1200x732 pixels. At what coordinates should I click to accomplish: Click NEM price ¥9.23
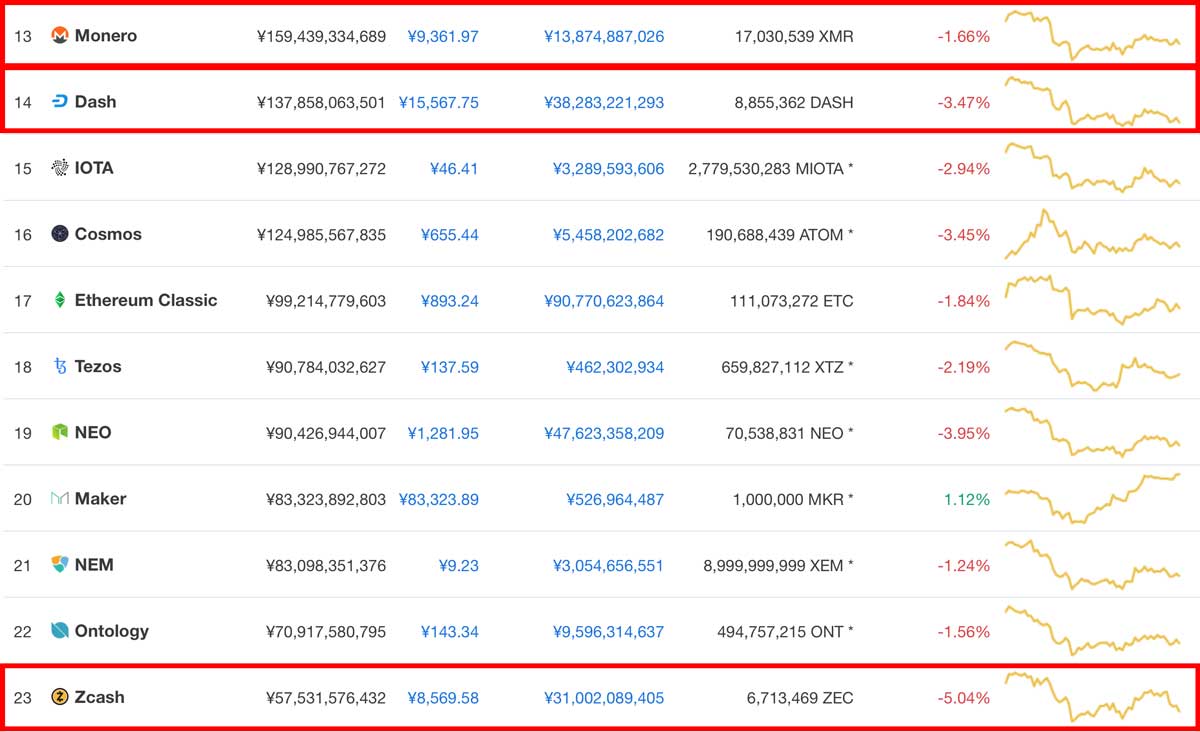[x=459, y=565]
